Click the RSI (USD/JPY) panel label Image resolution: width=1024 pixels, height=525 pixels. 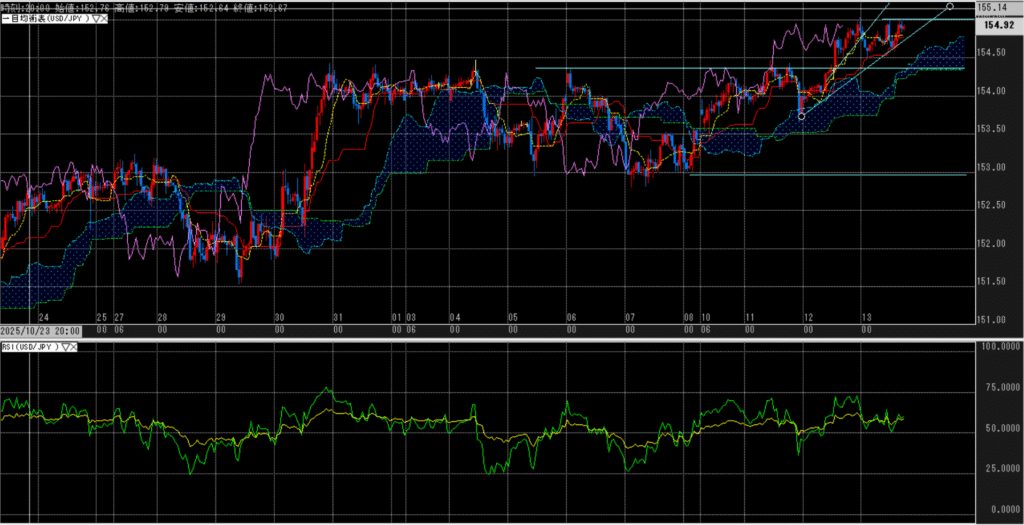32,347
